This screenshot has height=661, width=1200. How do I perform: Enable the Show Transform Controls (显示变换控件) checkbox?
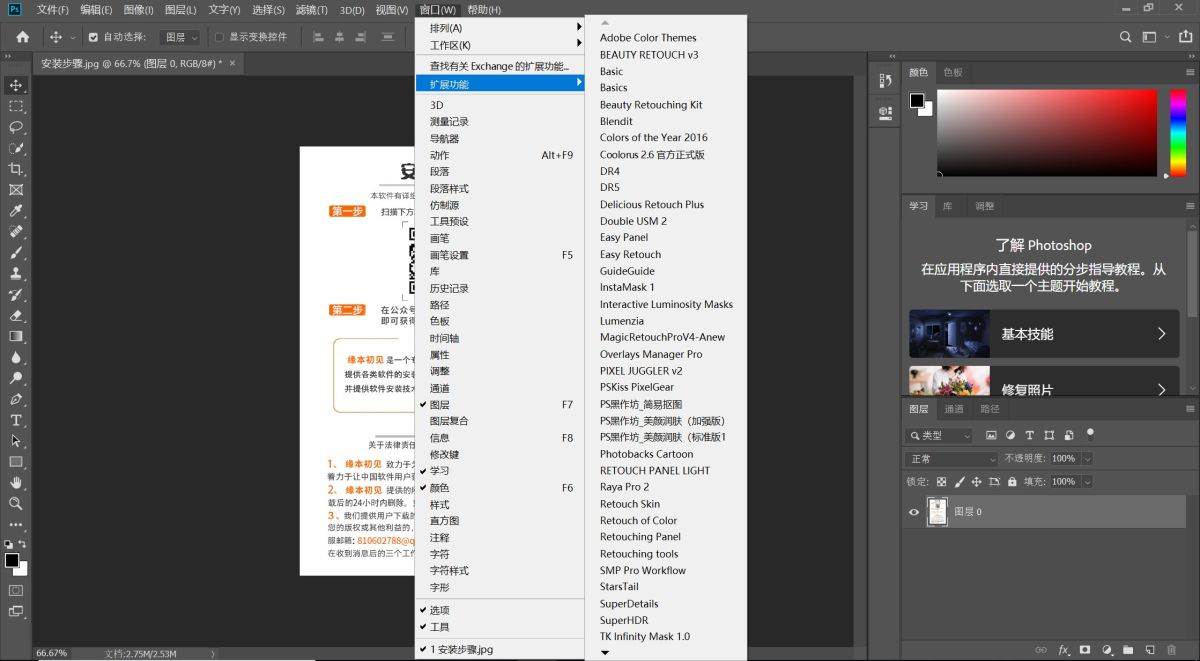point(220,37)
